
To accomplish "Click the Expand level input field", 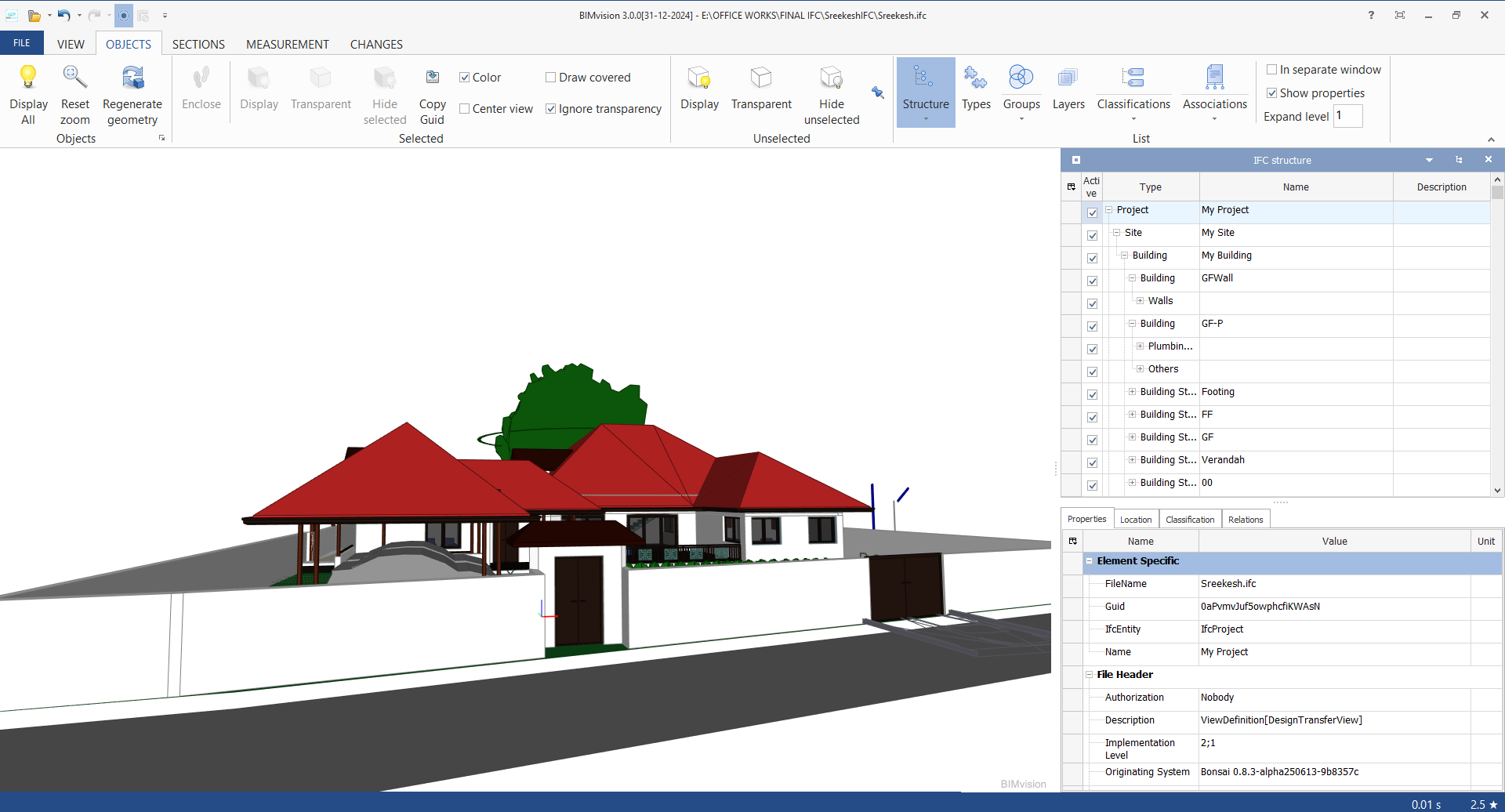I will click(x=1347, y=116).
